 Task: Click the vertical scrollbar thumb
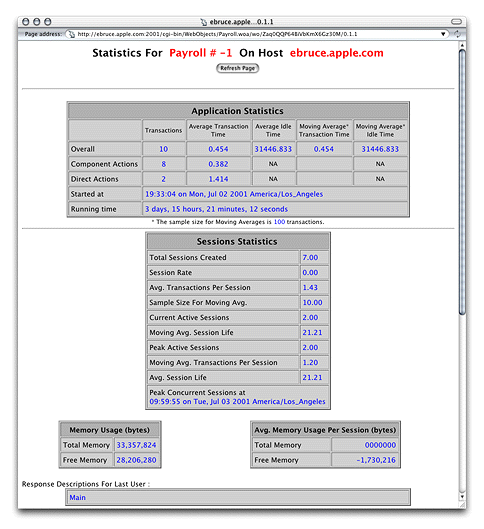click(x=462, y=182)
